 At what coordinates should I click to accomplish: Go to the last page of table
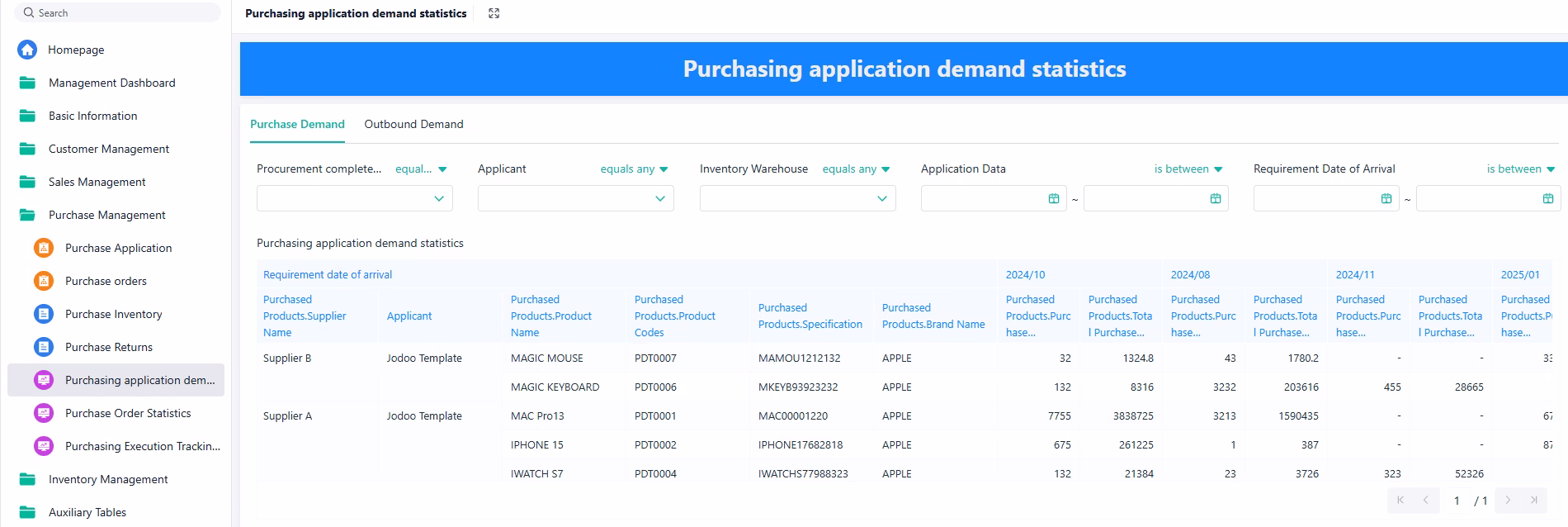pos(1533,500)
